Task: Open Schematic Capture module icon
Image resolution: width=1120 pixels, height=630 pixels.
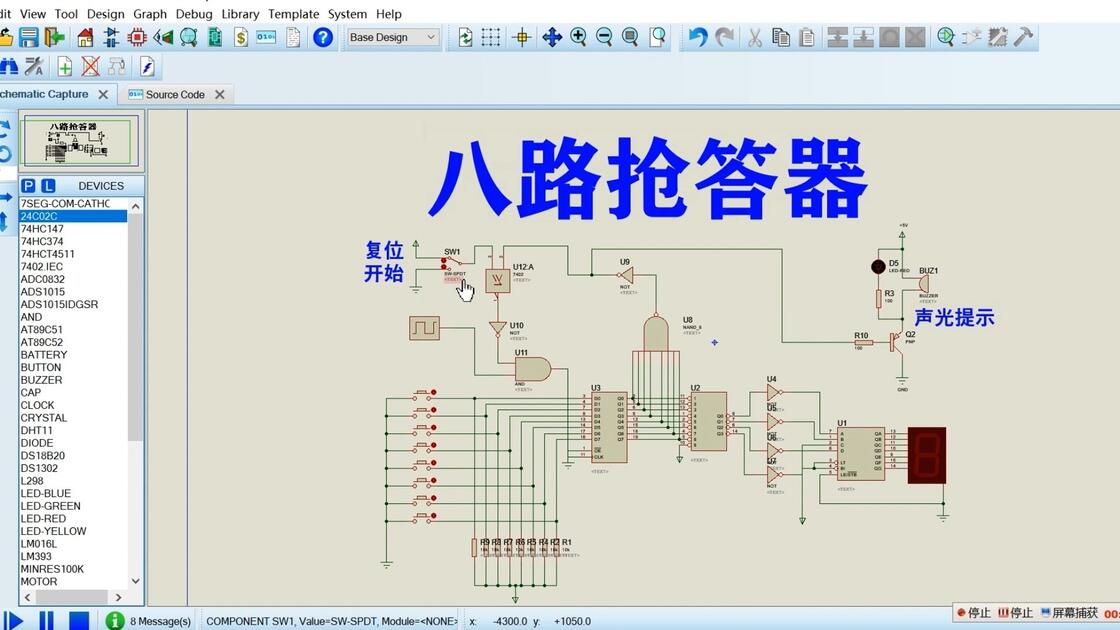Action: pyautogui.click(x=111, y=37)
